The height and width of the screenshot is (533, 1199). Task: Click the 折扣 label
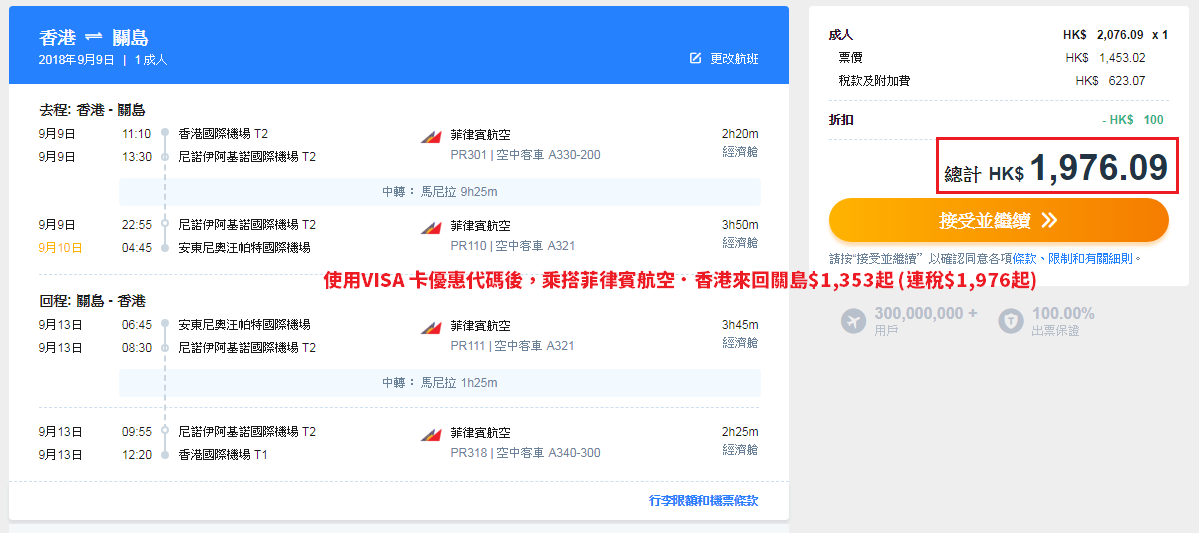click(841, 120)
